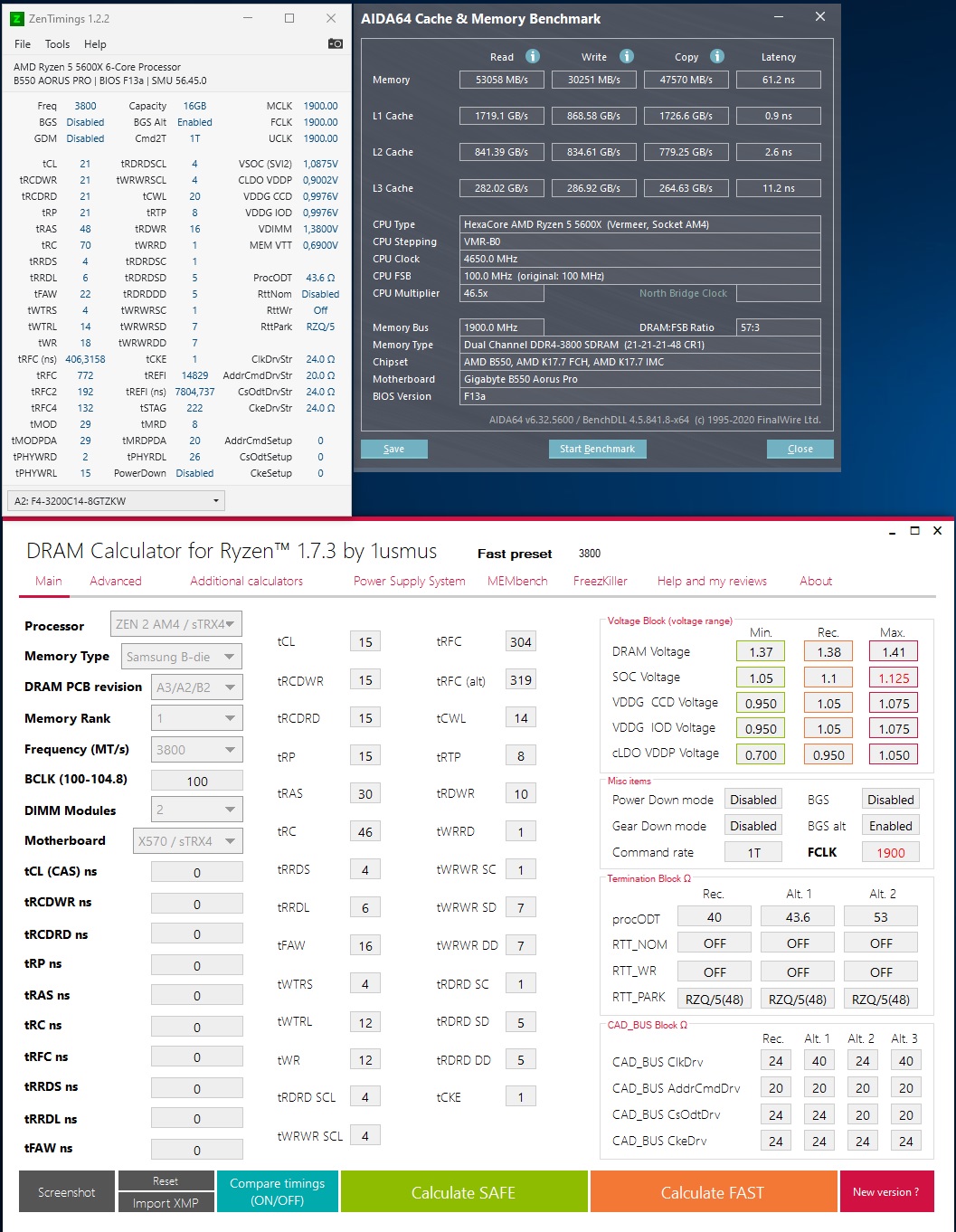Click the Gear Down mode Disabled box
Image resolution: width=956 pixels, height=1232 pixels.
[x=753, y=826]
